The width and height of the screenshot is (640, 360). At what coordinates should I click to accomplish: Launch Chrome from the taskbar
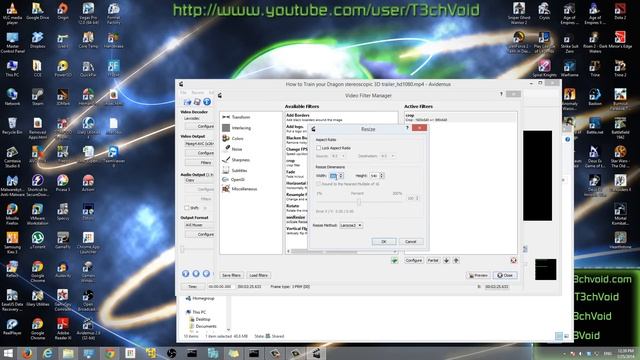pyautogui.click(x=109, y=353)
